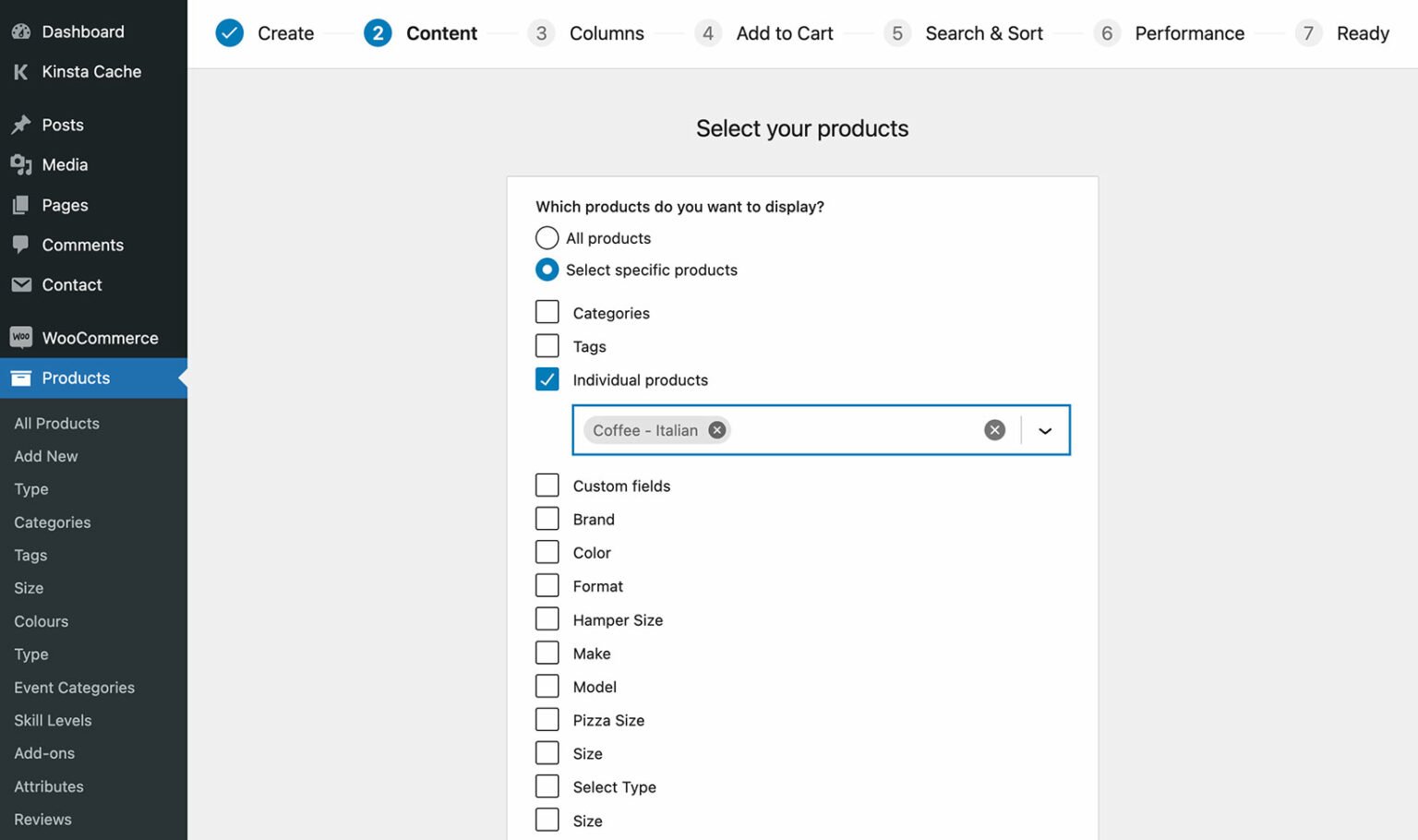Screen dimensions: 1418x840
Task: Enable the Categories checkbox
Action: click(547, 312)
